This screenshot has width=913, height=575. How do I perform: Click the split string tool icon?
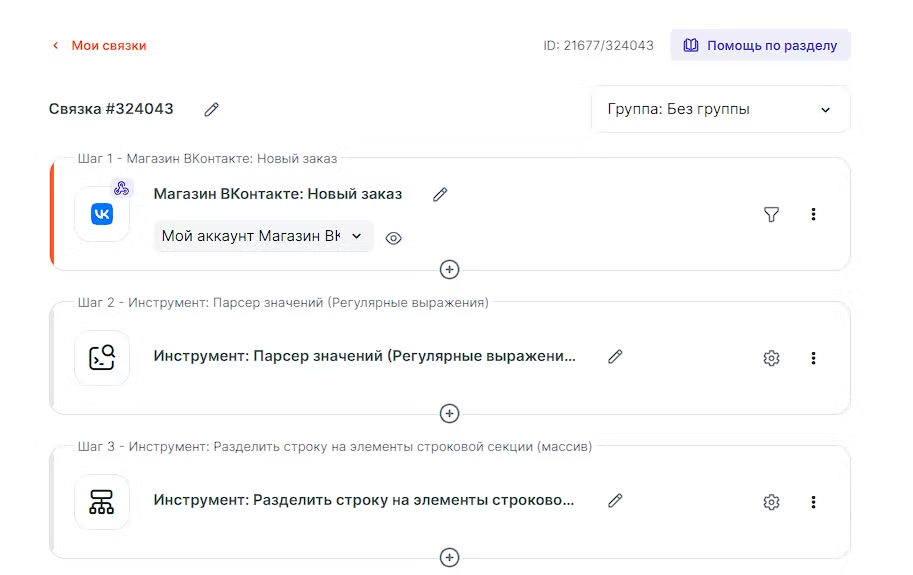pyautogui.click(x=102, y=502)
